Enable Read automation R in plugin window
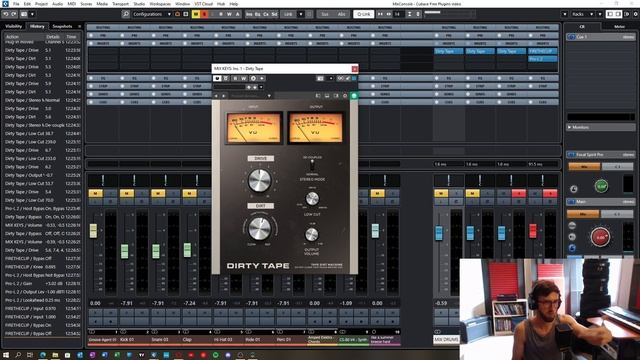 pos(235,78)
